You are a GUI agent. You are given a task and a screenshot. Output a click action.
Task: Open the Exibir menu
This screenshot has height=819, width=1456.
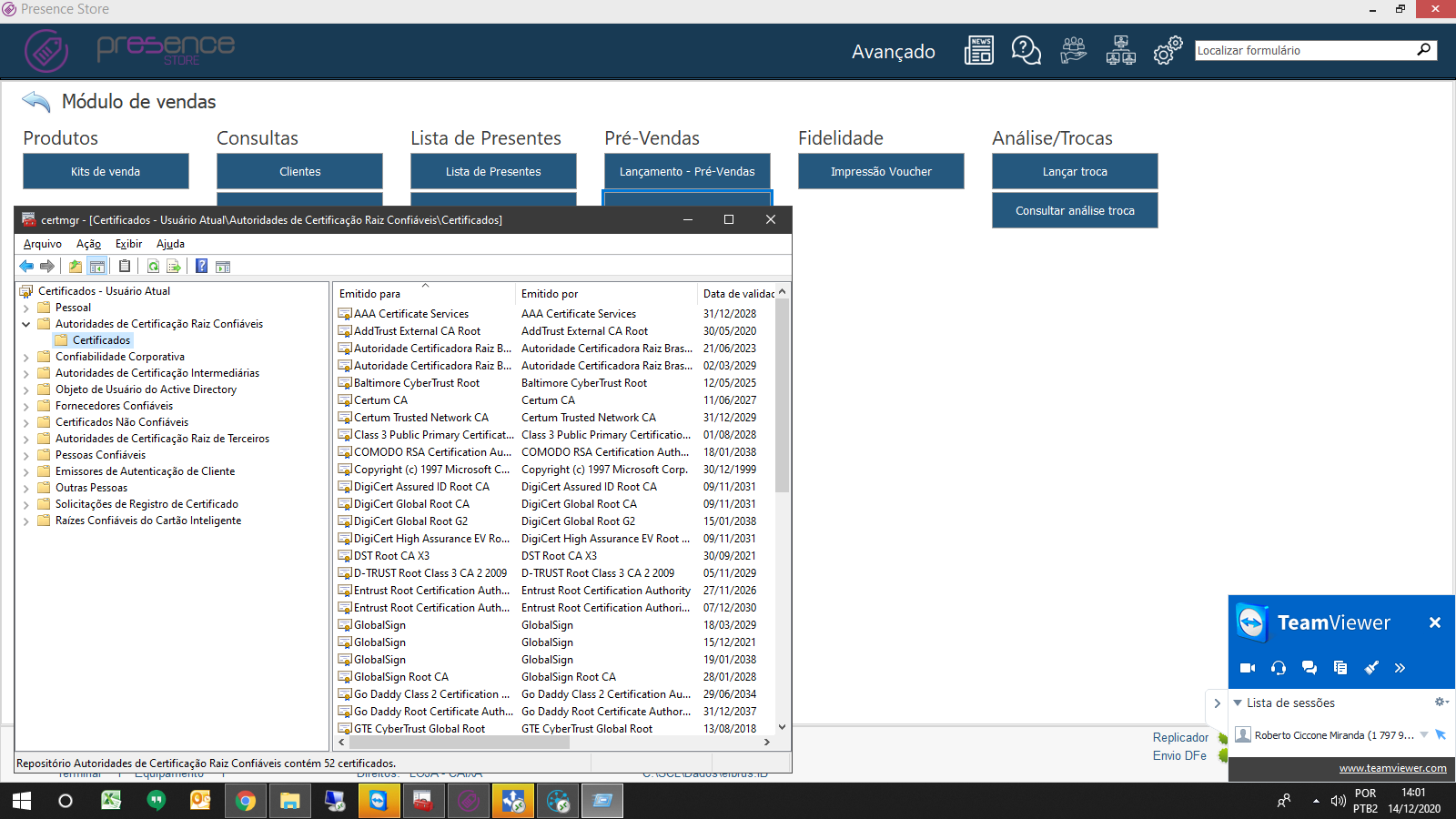[x=128, y=244]
